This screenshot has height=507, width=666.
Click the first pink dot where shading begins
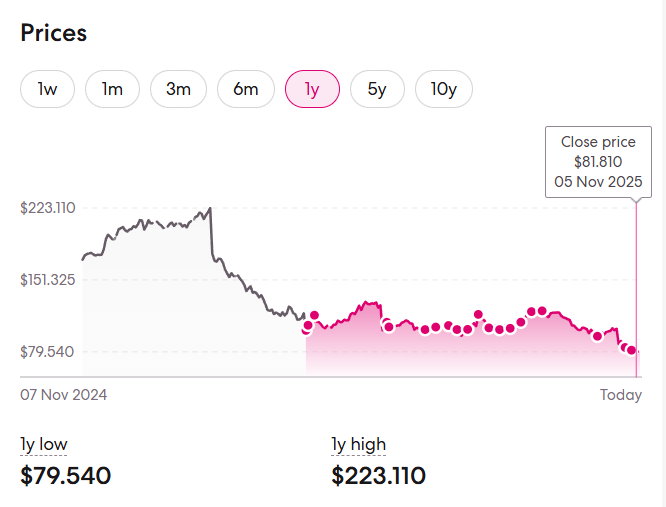click(x=307, y=327)
